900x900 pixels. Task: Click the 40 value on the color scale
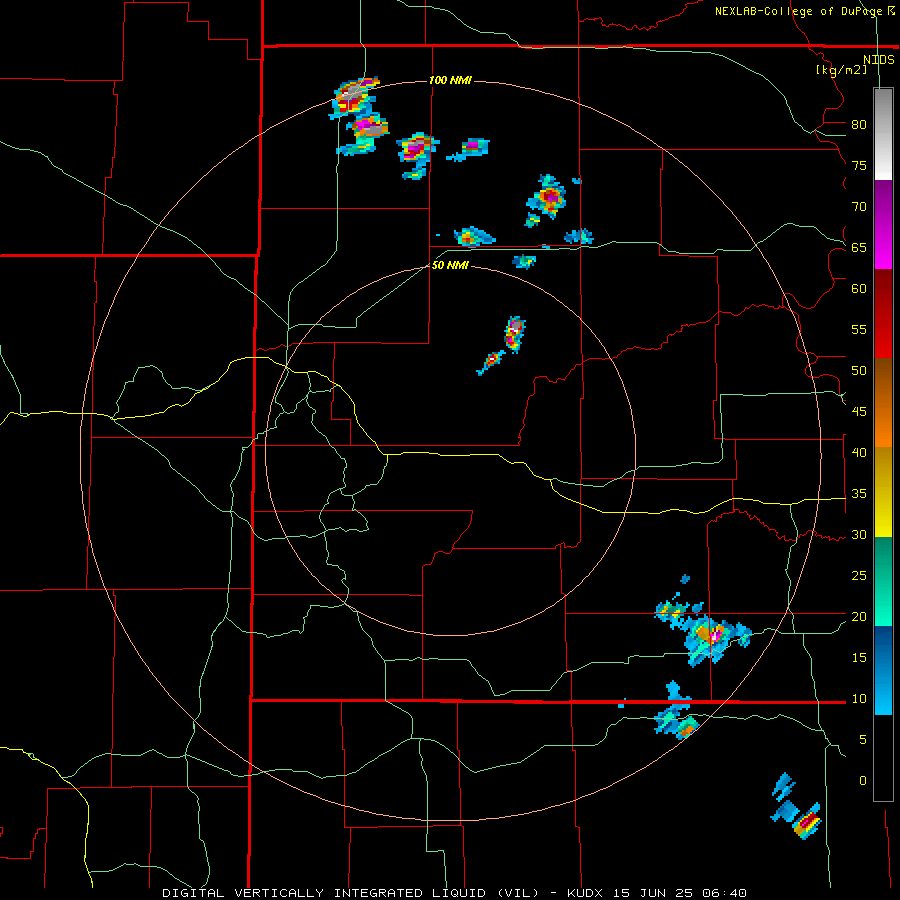click(x=859, y=452)
